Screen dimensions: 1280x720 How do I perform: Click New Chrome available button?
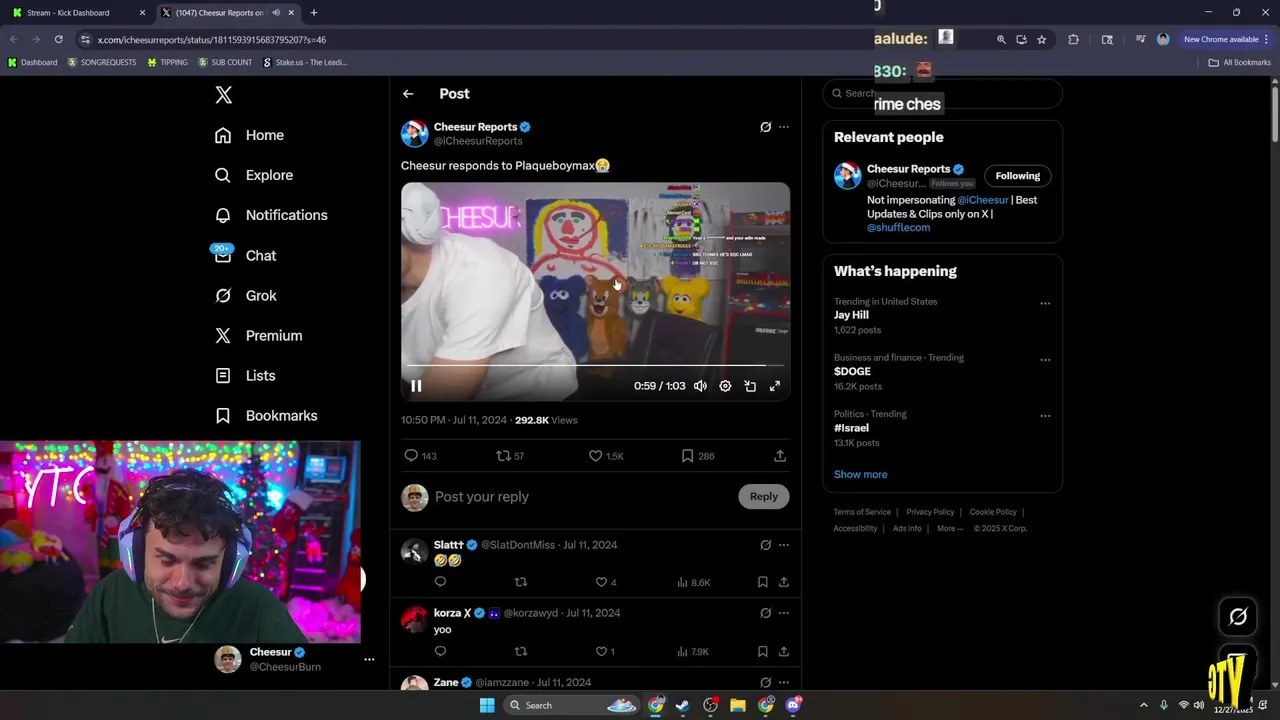click(1226, 40)
